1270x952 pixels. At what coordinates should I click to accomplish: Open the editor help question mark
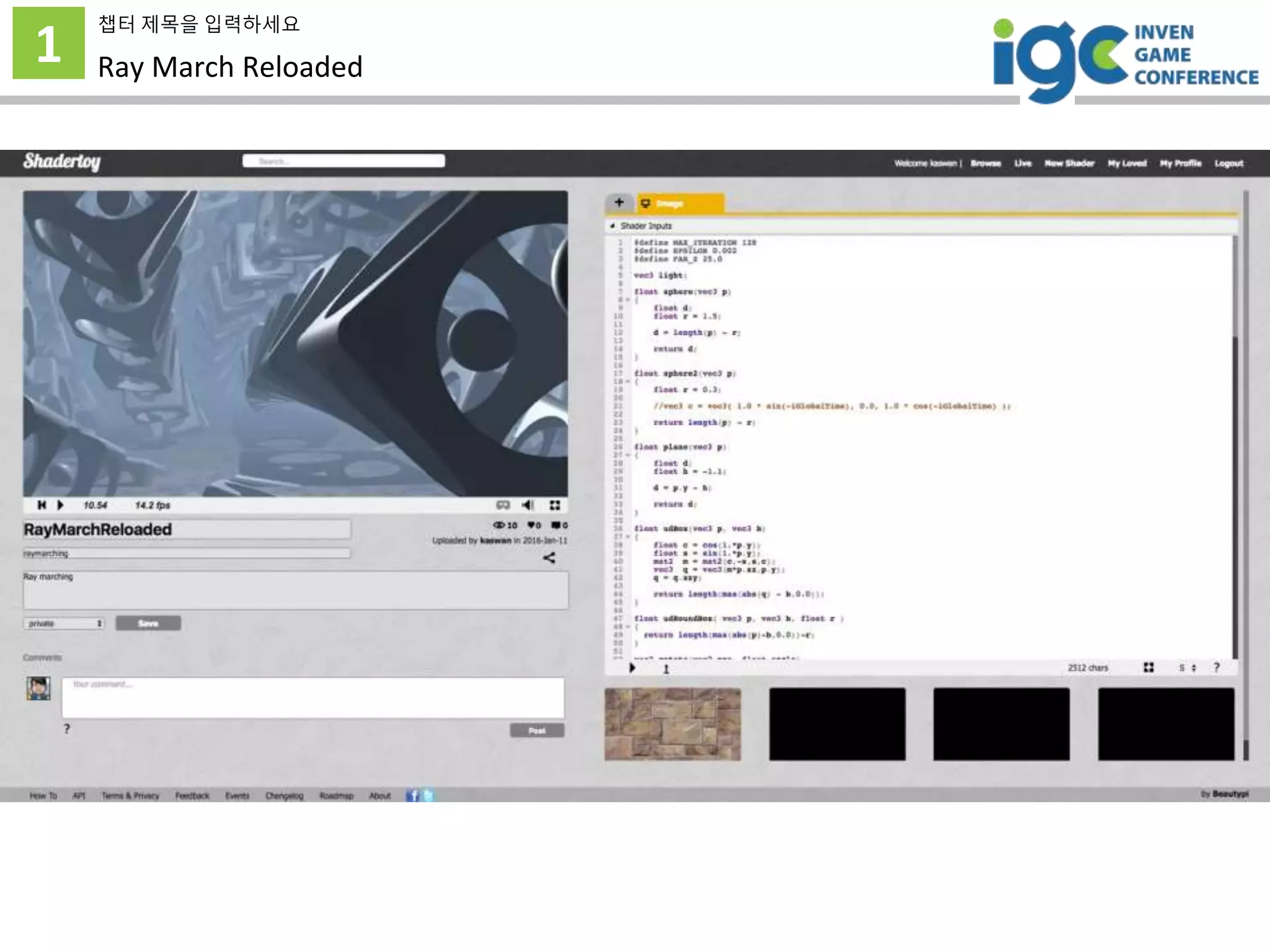pos(1217,668)
